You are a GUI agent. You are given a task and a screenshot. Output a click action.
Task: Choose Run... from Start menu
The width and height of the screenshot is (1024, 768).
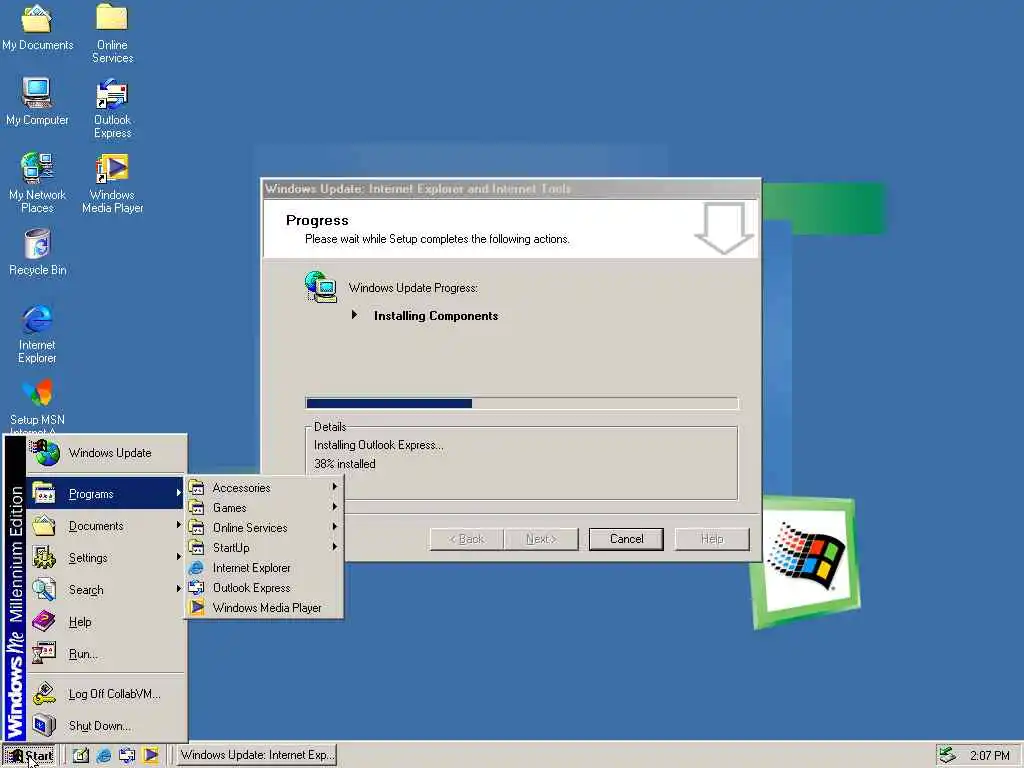(106, 654)
